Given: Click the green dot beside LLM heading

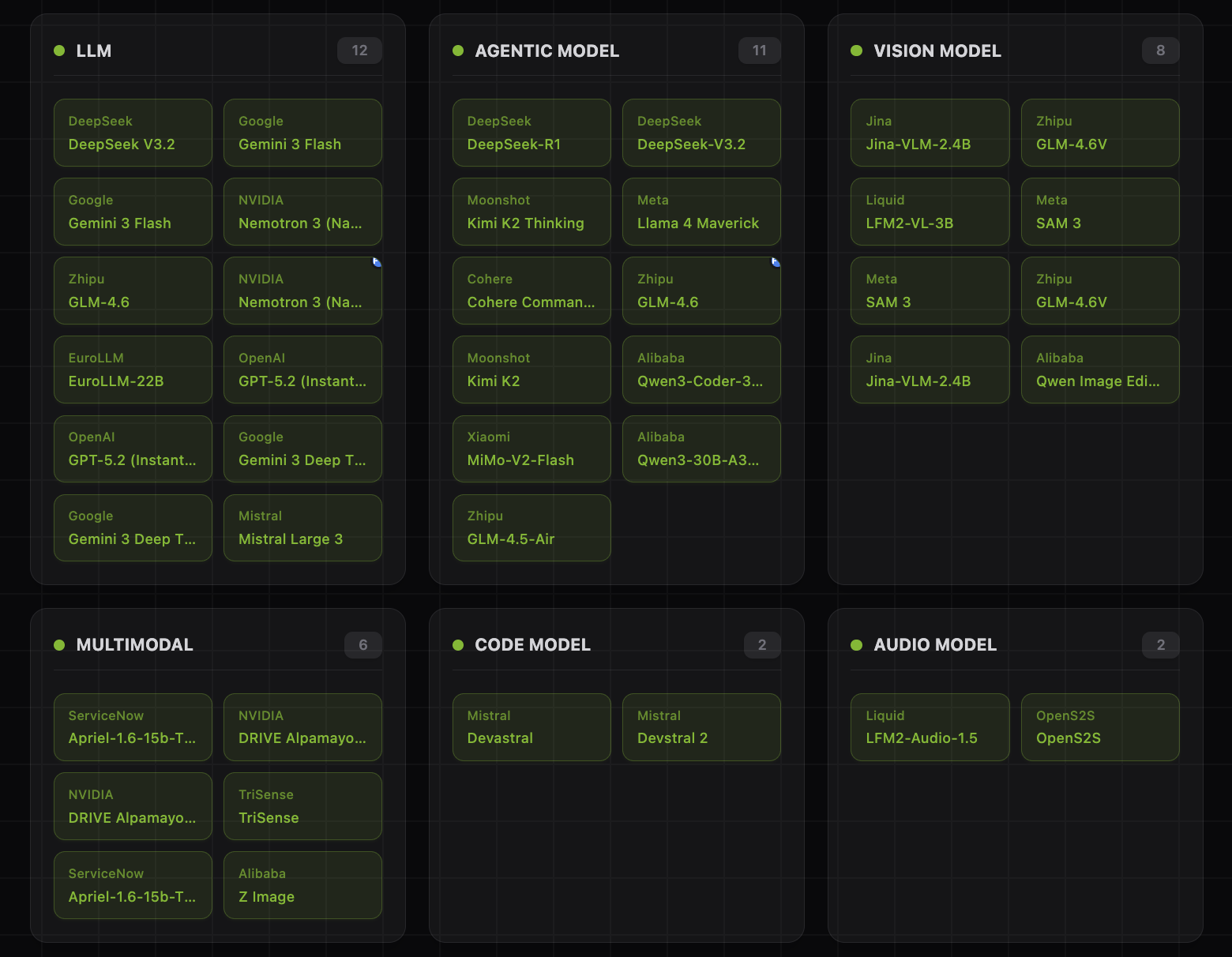Looking at the screenshot, I should [59, 51].
